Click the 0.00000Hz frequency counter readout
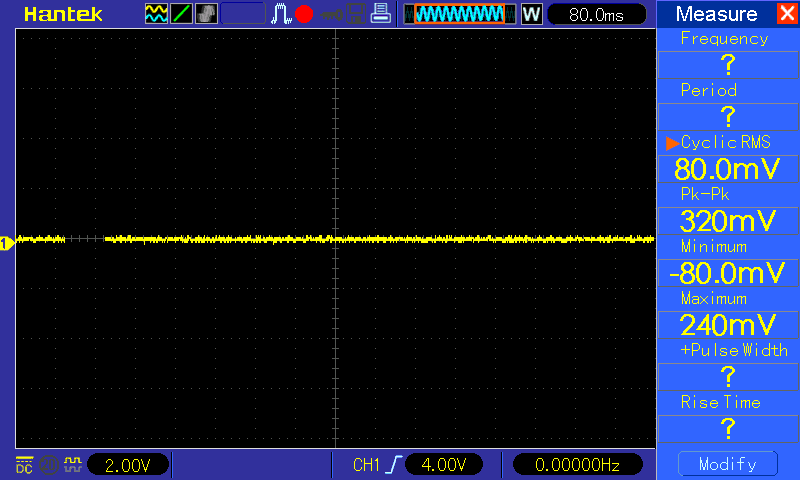Image resolution: width=800 pixels, height=480 pixels. 578,465
